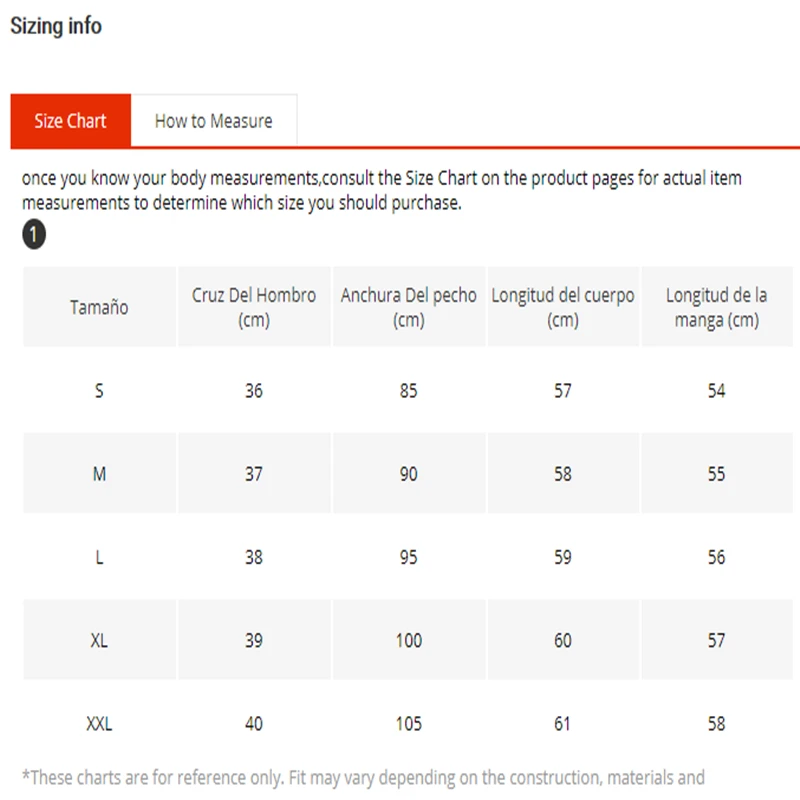This screenshot has height=800, width=800.
Task: Click the Sizing info heading
Action: [56, 26]
